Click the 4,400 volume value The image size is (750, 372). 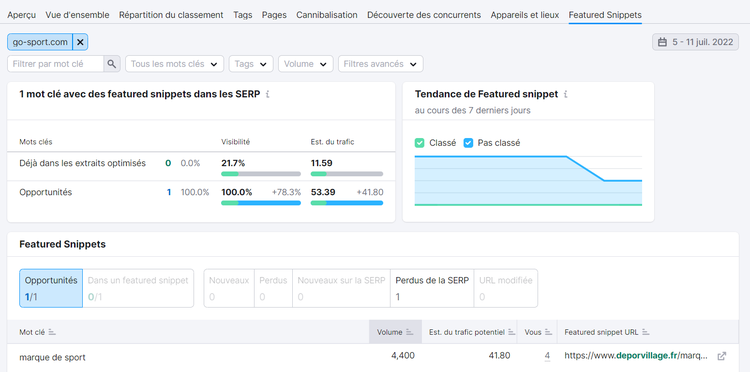(403, 356)
